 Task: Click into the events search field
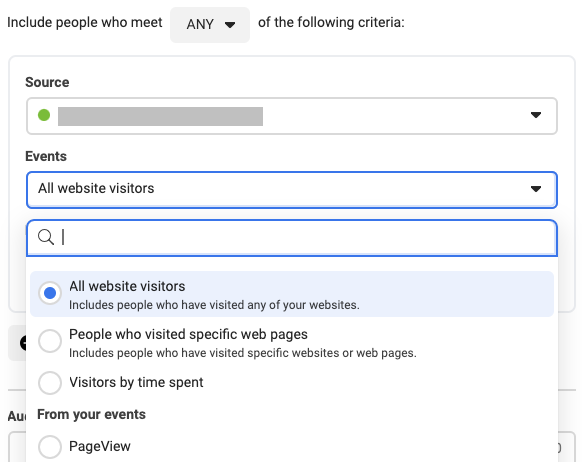(x=292, y=237)
